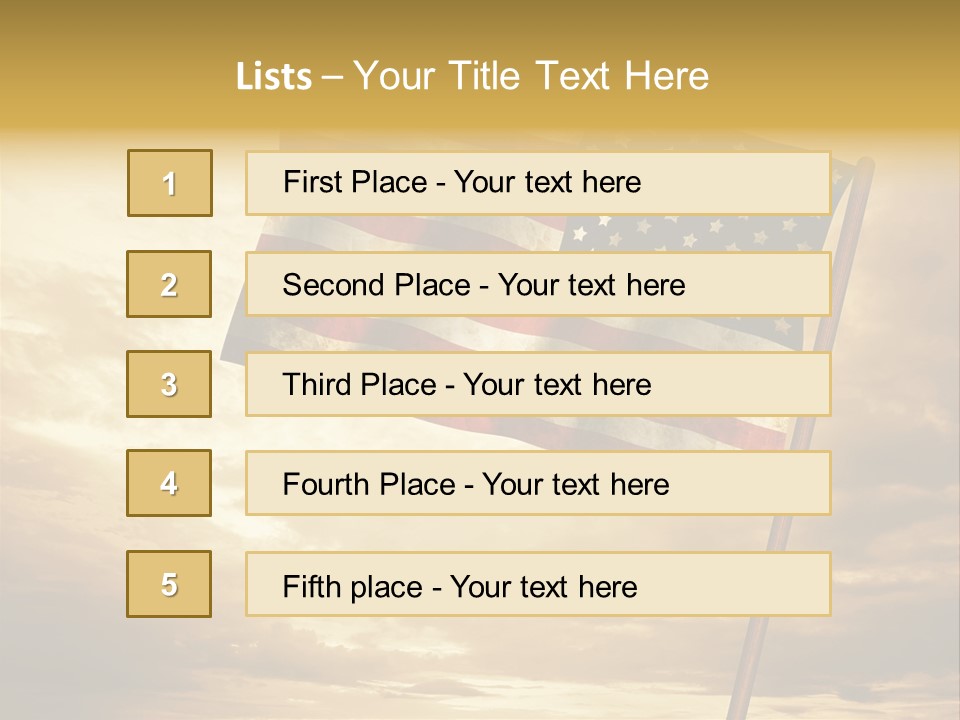Select the number 4 box
Viewport: 960px width, 720px height.
click(x=169, y=483)
